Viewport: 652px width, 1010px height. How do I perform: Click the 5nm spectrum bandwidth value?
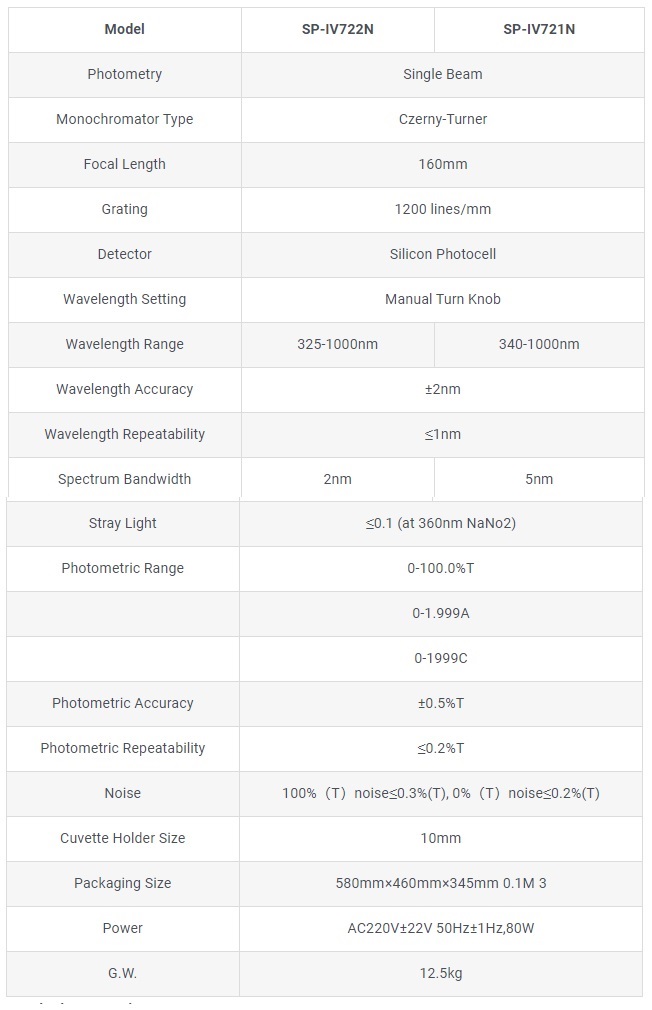pos(539,479)
